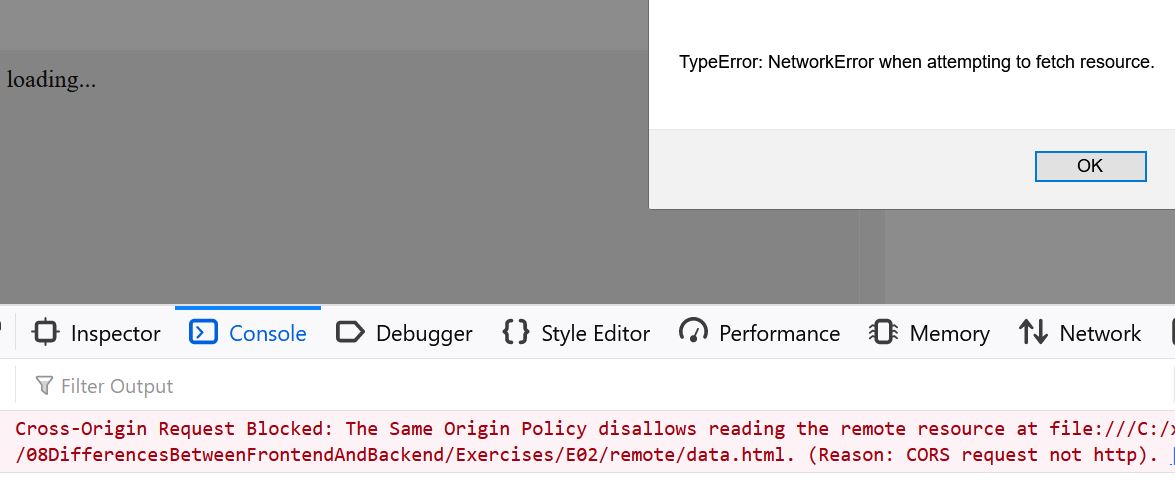Screen dimensions: 1175x491
Task: Switch to the Console tab label
Action: pos(268,334)
